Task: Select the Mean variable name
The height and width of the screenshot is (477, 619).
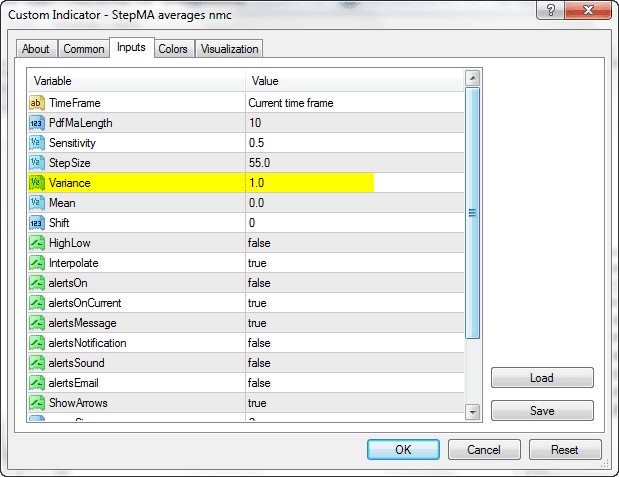Action: pyautogui.click(x=62, y=203)
